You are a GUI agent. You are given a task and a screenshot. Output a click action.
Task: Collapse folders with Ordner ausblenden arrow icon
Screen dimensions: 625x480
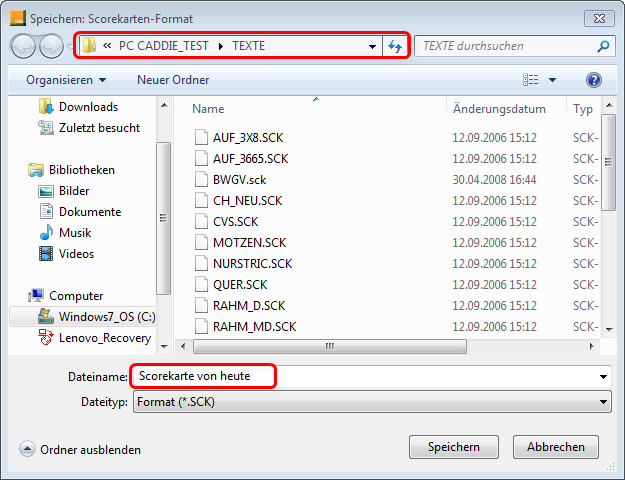[x=27, y=449]
